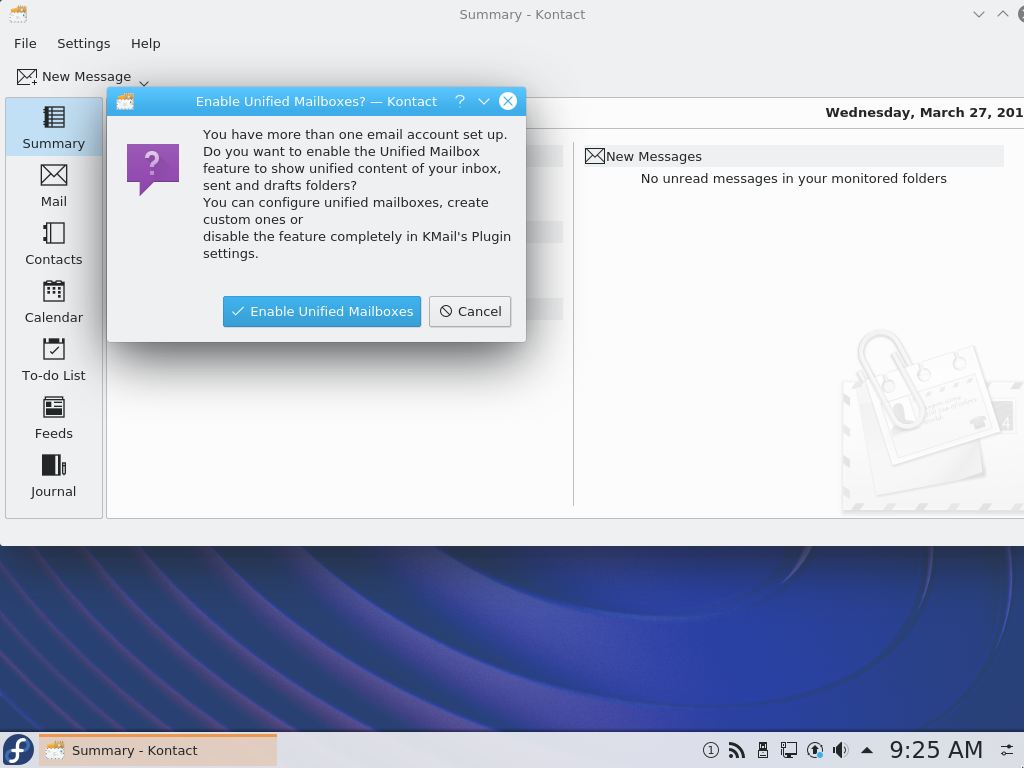The height and width of the screenshot is (768, 1024).
Task: Open the audio volume tray icon
Action: 840,750
